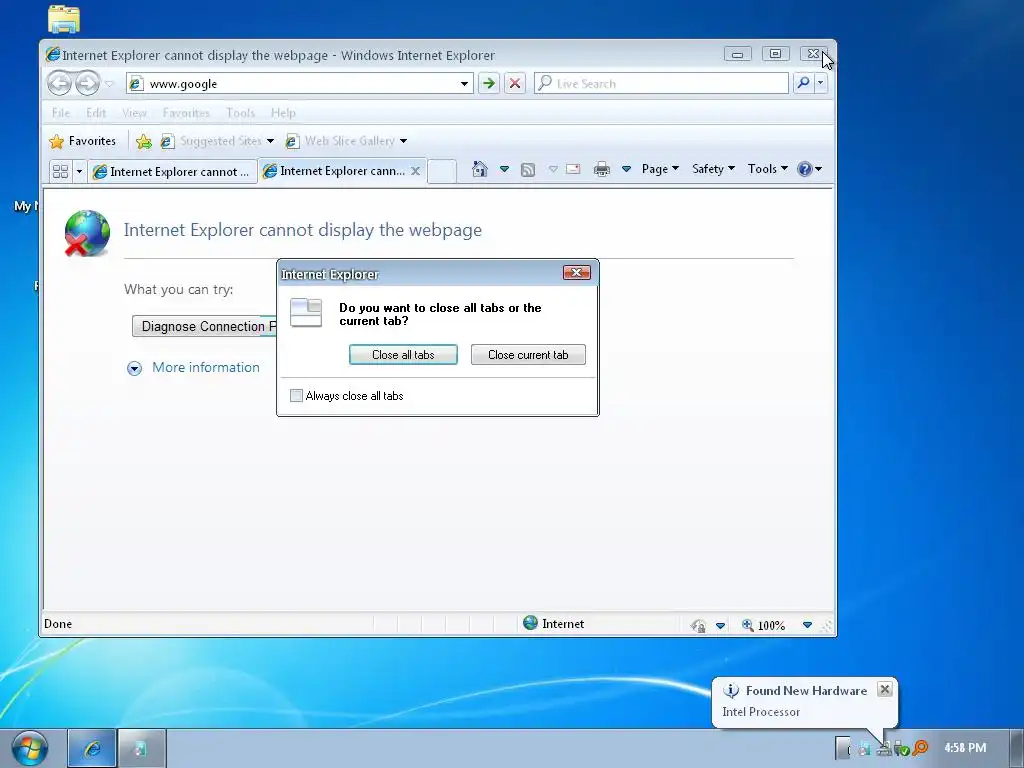Click the Done status bar text
Screen dimensions: 1024x768
point(58,624)
